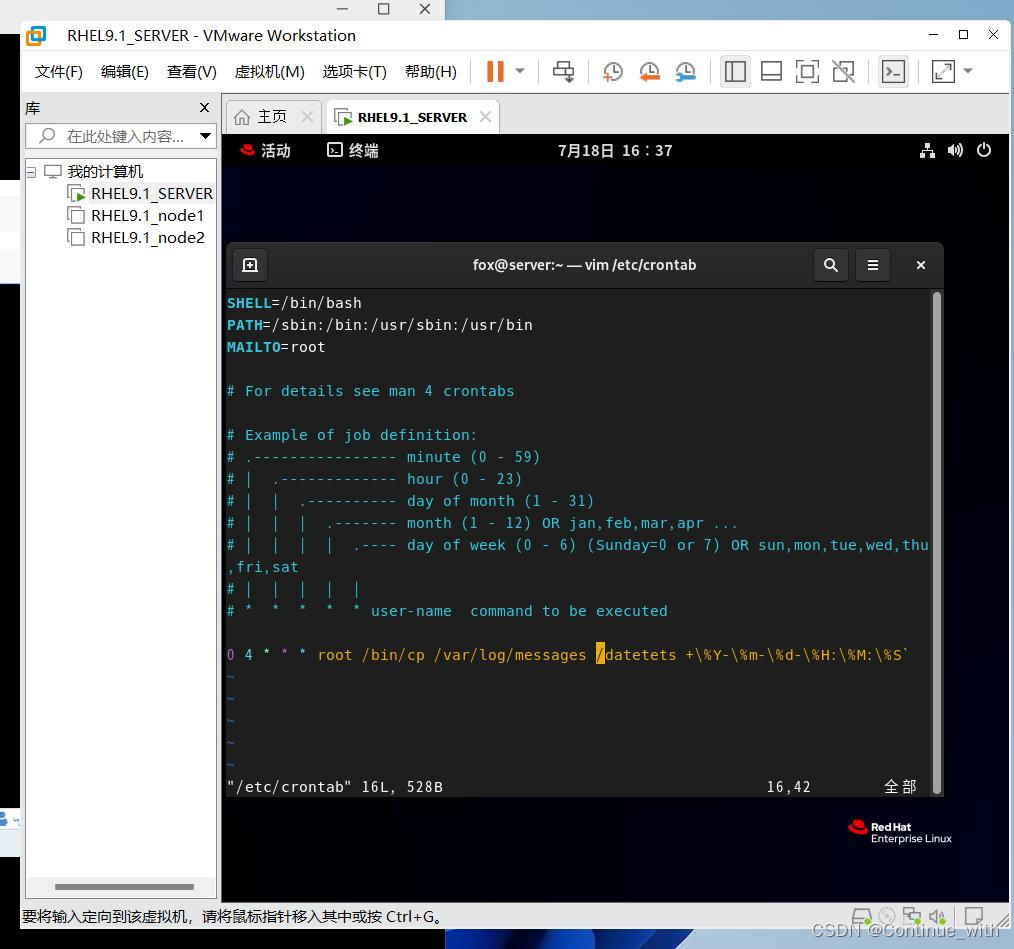Open the 查看(V) menu
1014x949 pixels.
[x=191, y=71]
